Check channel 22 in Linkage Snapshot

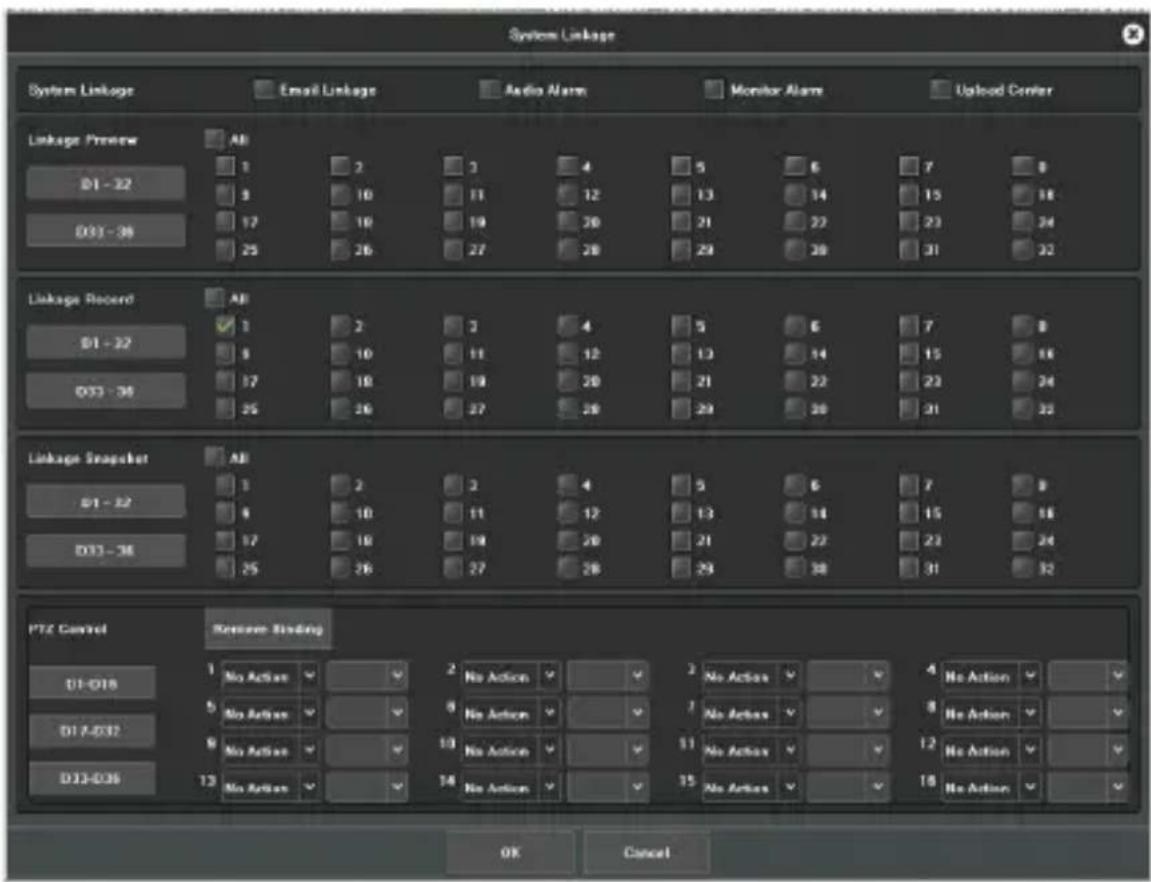(794, 540)
